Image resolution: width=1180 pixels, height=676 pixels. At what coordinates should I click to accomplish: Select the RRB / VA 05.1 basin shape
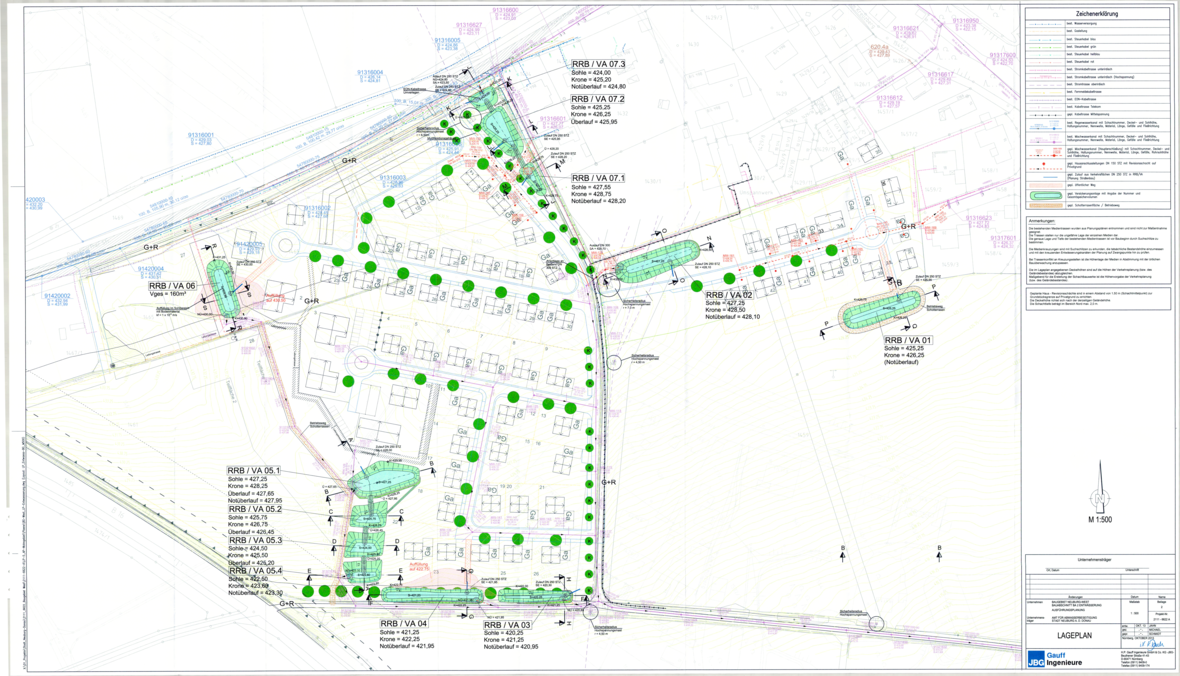point(385,483)
